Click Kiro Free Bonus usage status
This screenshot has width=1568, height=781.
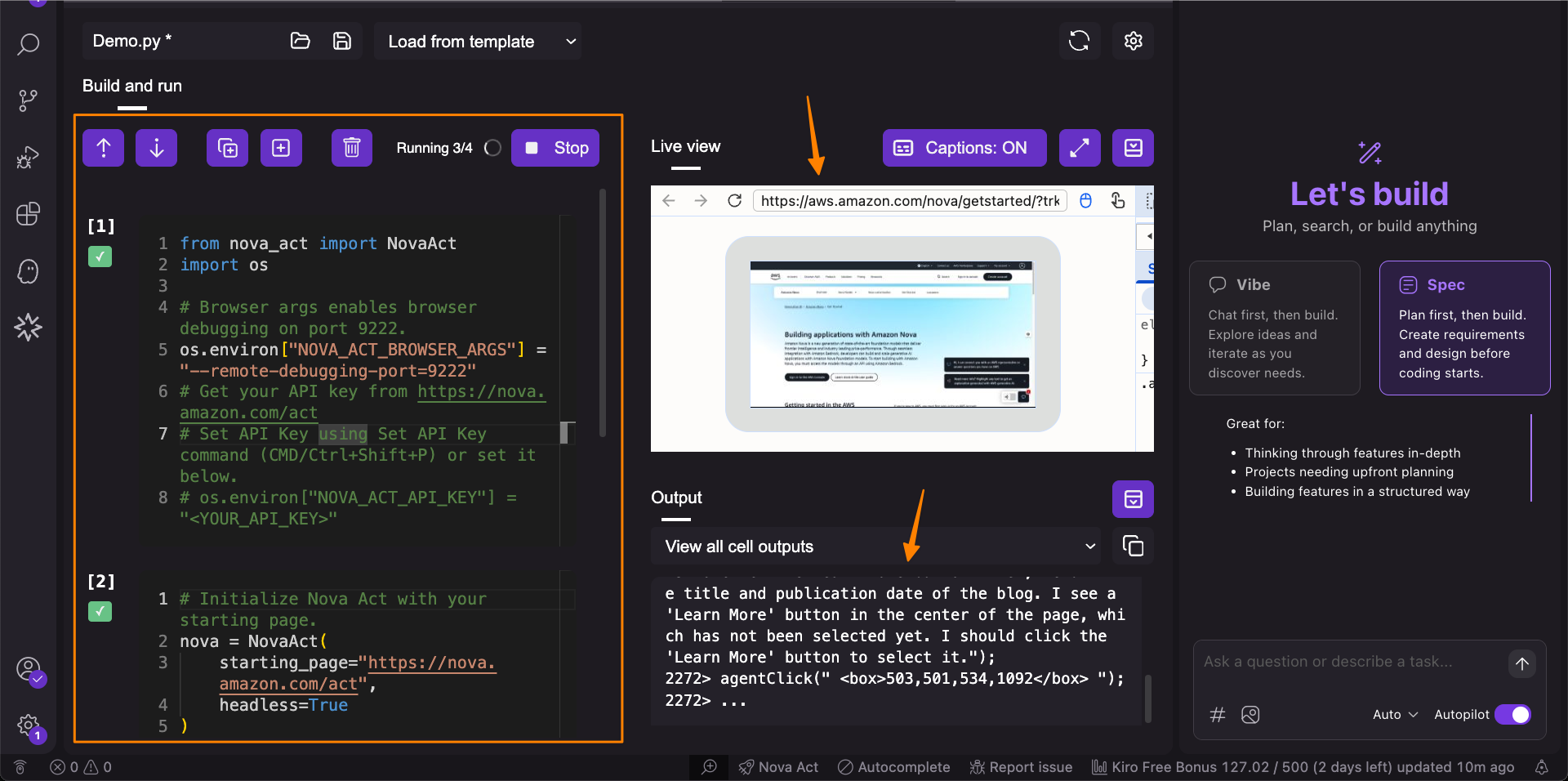pyautogui.click(x=1303, y=767)
